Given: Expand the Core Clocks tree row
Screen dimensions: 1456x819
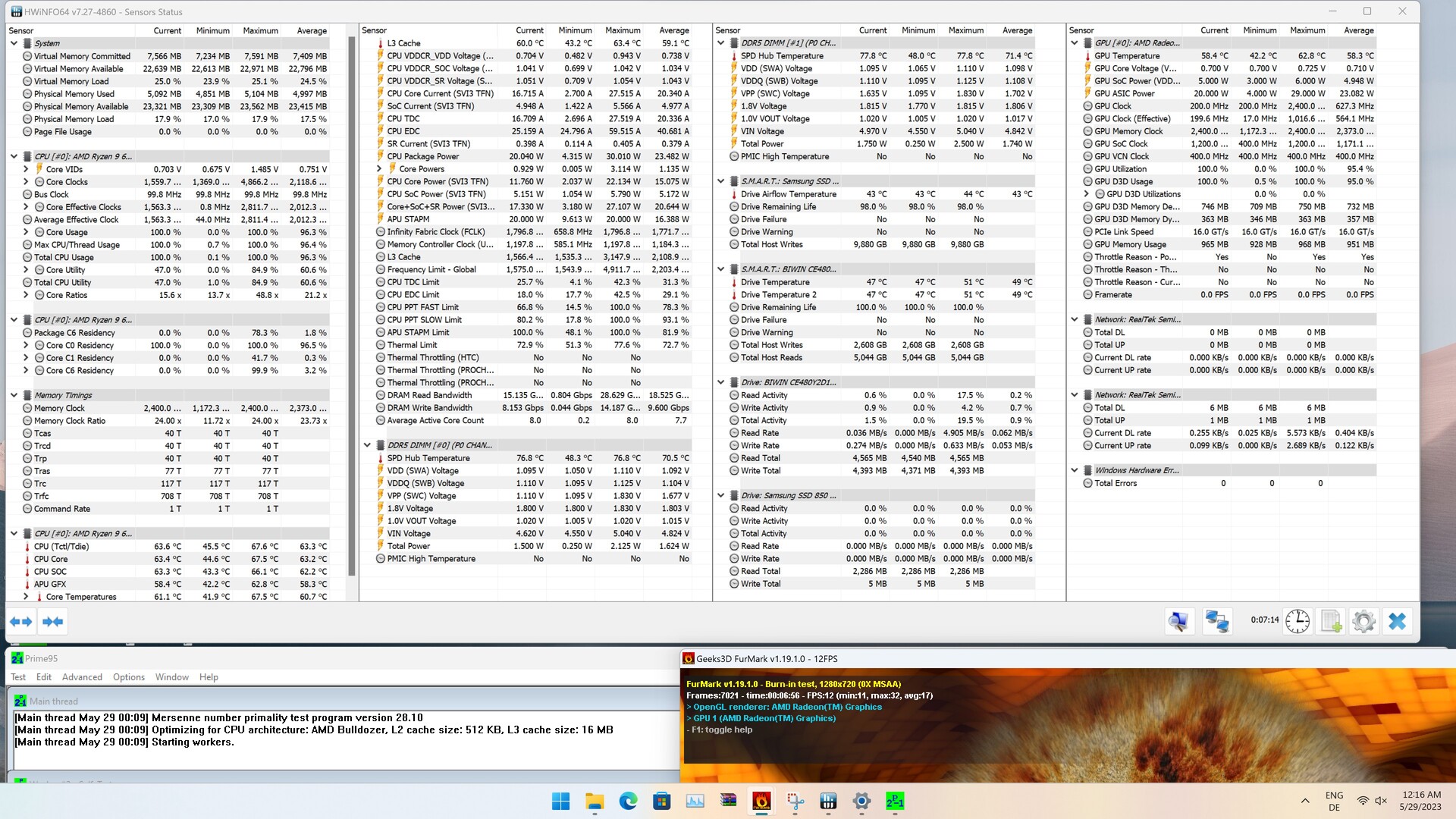Looking at the screenshot, I should tap(26, 182).
